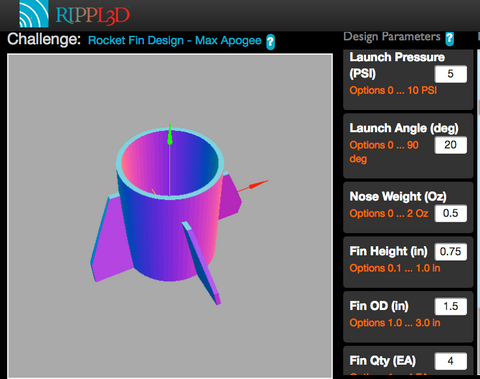Edit the Launch Angle value field

coord(451,145)
